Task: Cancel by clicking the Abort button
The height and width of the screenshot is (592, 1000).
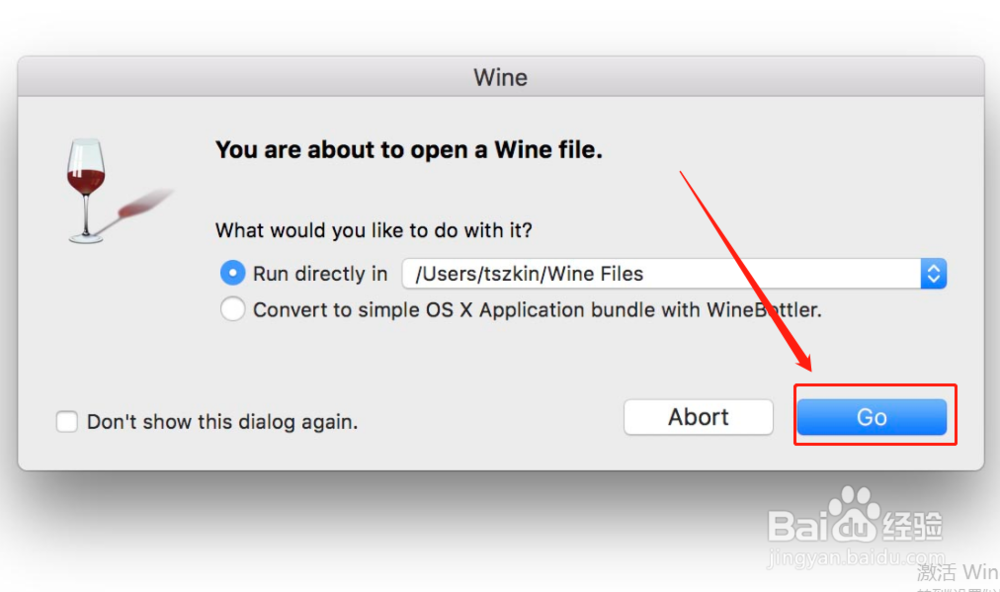Action: click(698, 417)
